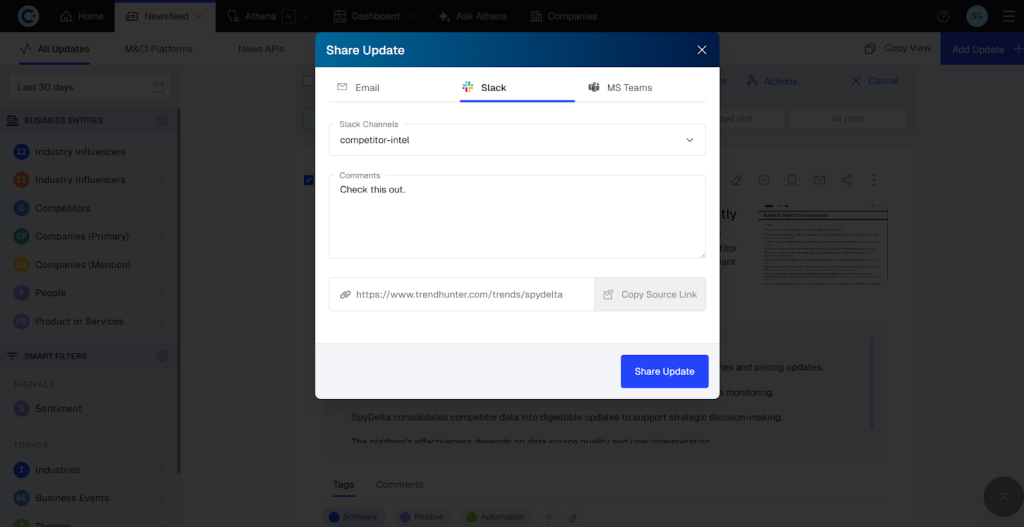Click the share icon on update
Image resolution: width=1024 pixels, height=527 pixels.
pyautogui.click(x=846, y=180)
